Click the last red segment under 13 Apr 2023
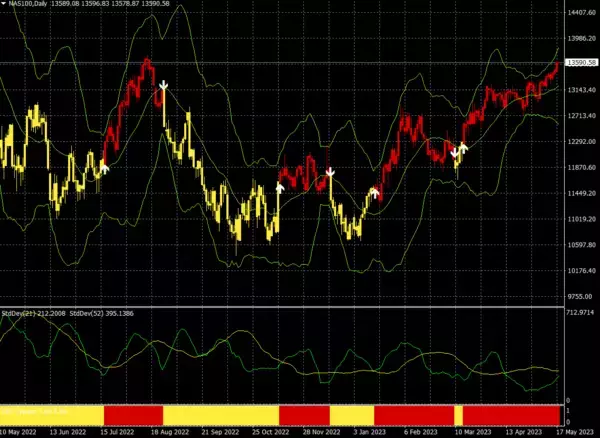Viewport: 600px width, 438px height. pos(510,414)
